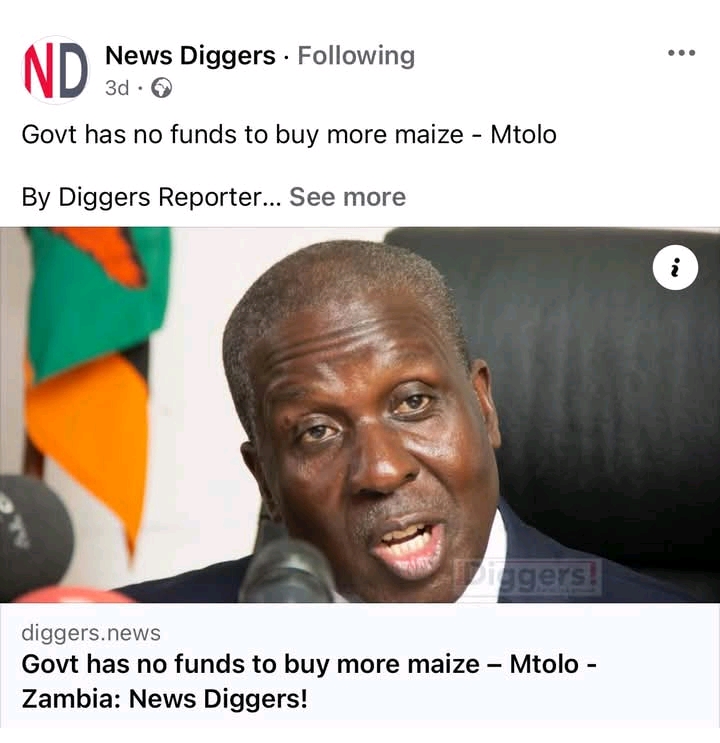Screen dimensions: 720x743
Task: Open the News Diggers ND profile picture
Action: (55, 70)
